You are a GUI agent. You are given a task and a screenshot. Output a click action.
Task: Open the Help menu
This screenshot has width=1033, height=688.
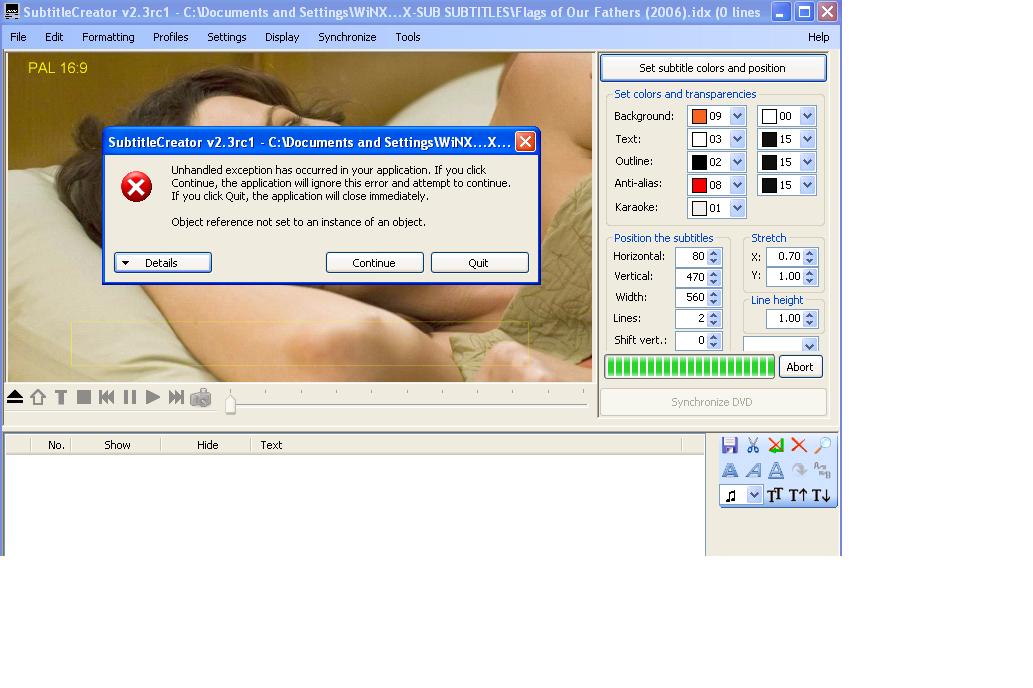[818, 37]
